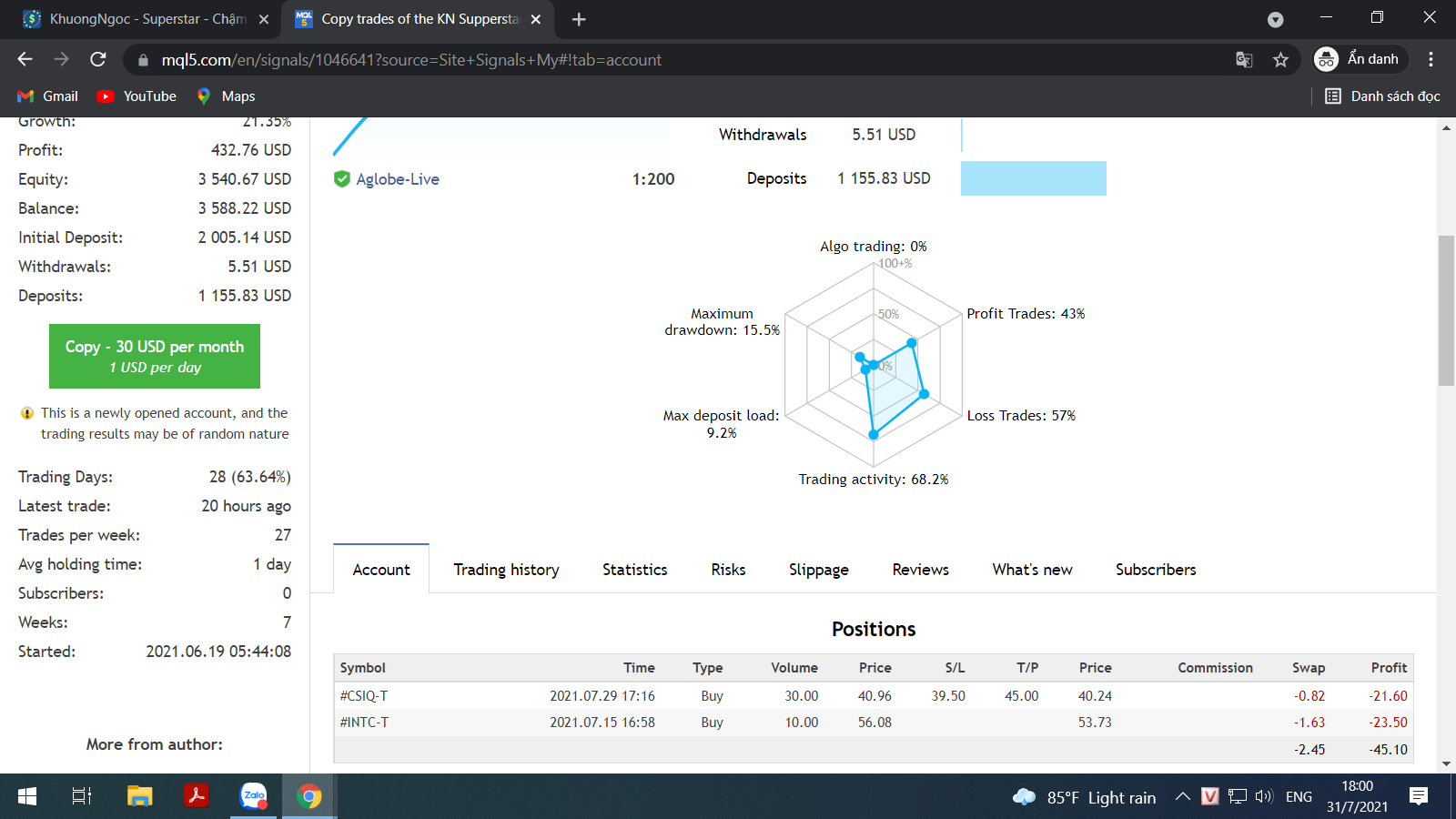The height and width of the screenshot is (819, 1456).
Task: Open the Windows Start menu
Action: coord(27,797)
